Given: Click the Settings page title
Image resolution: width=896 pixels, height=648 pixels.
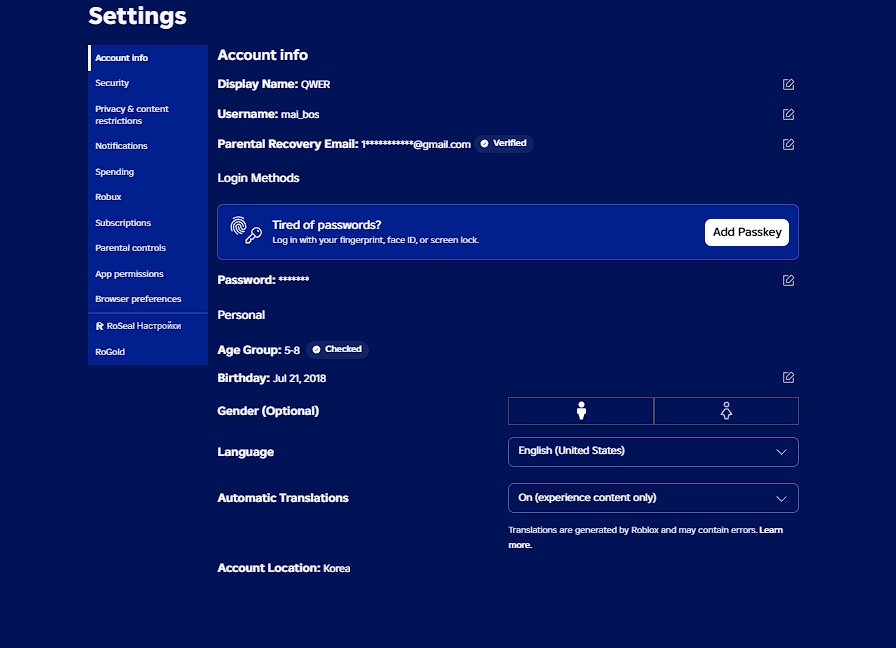Looking at the screenshot, I should click(x=138, y=16).
